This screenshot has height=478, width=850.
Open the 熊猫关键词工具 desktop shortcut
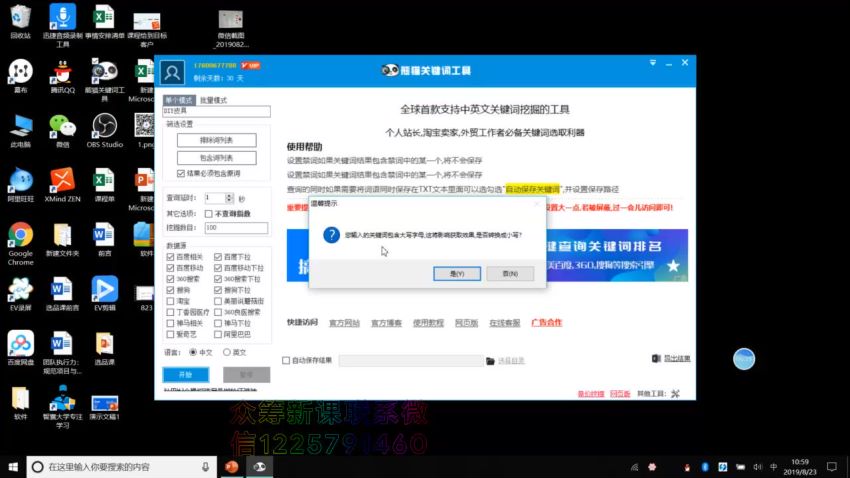pyautogui.click(x=105, y=80)
